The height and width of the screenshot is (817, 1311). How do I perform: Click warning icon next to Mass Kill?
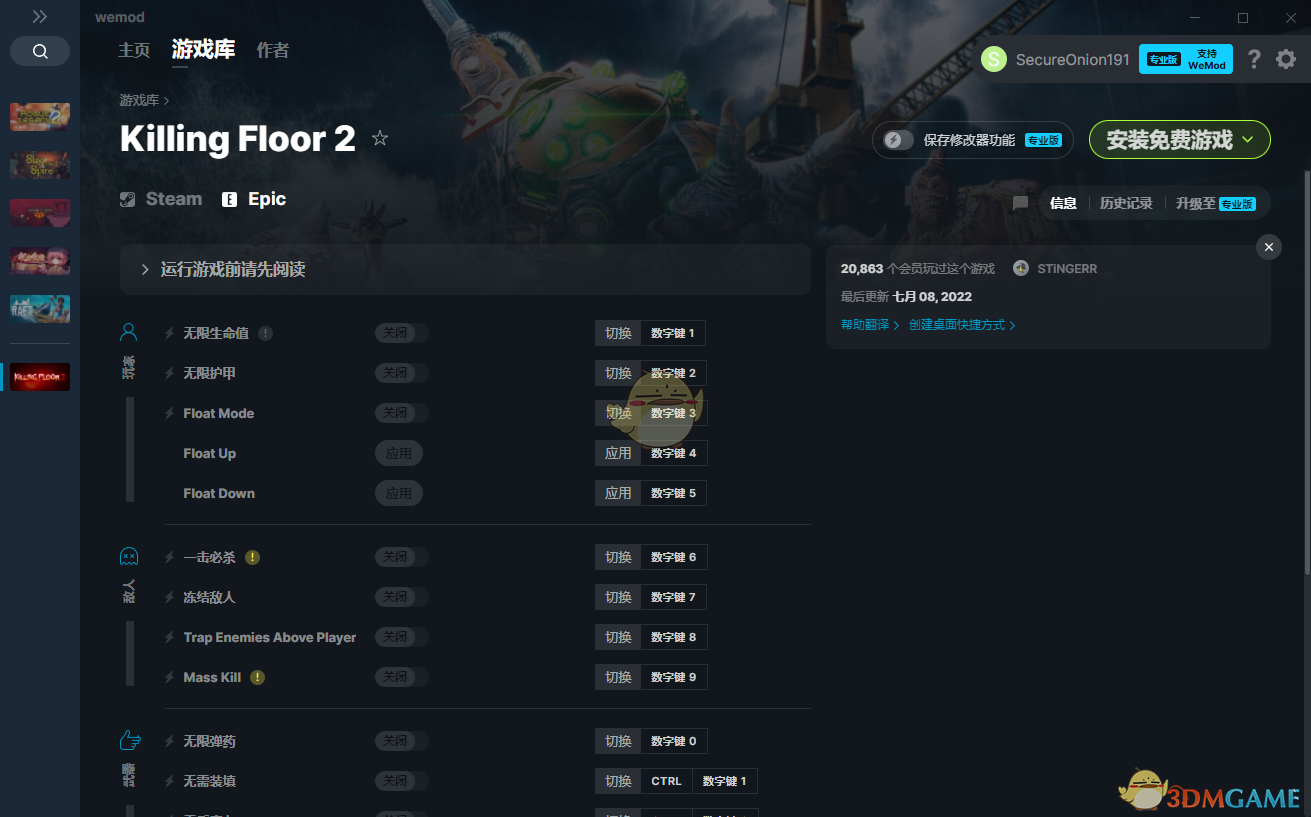257,677
